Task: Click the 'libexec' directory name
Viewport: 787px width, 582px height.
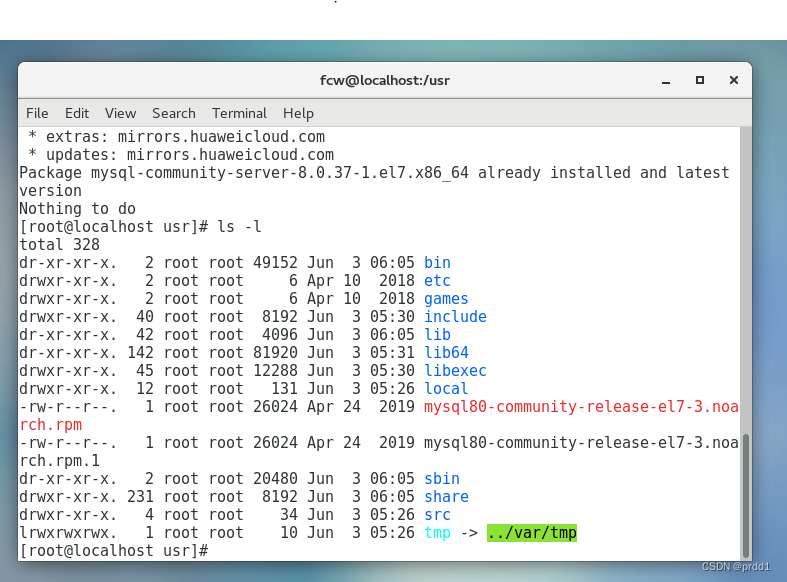Action: tap(455, 371)
